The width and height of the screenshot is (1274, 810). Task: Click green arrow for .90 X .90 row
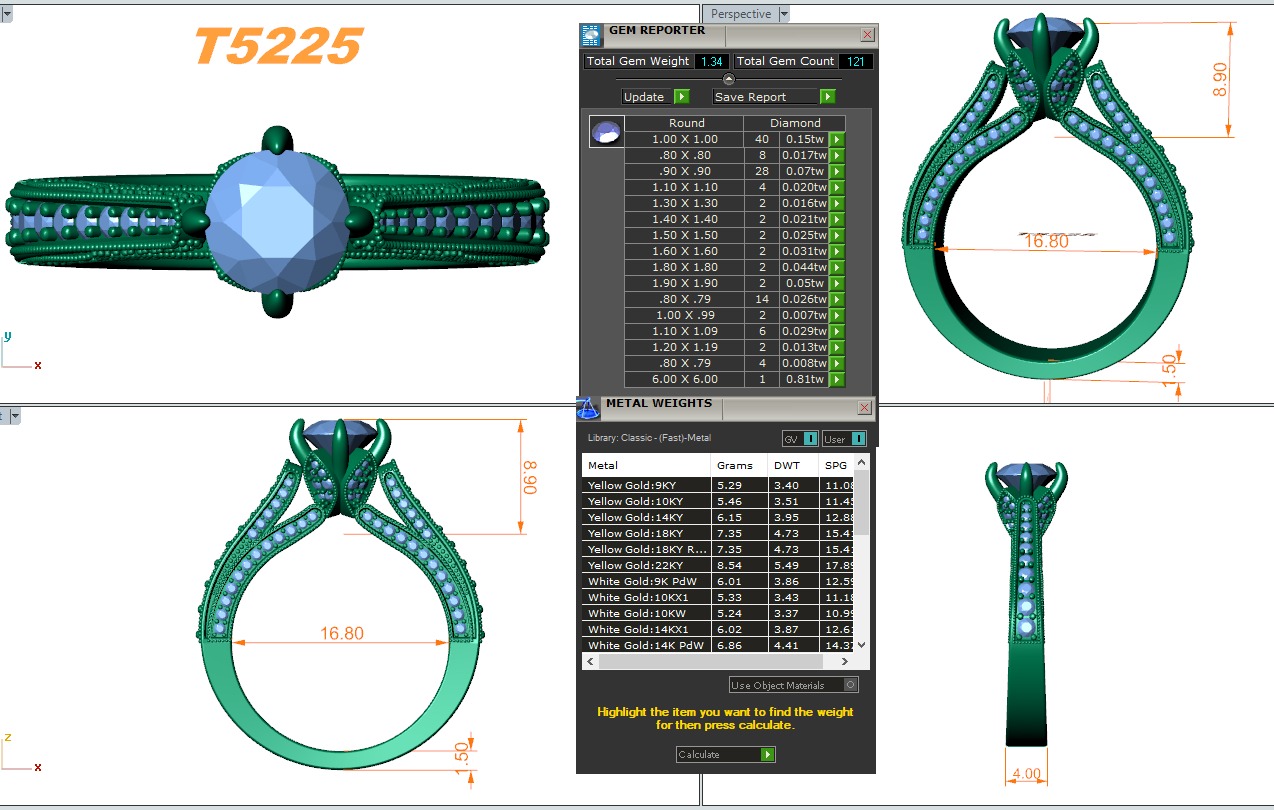tap(837, 172)
